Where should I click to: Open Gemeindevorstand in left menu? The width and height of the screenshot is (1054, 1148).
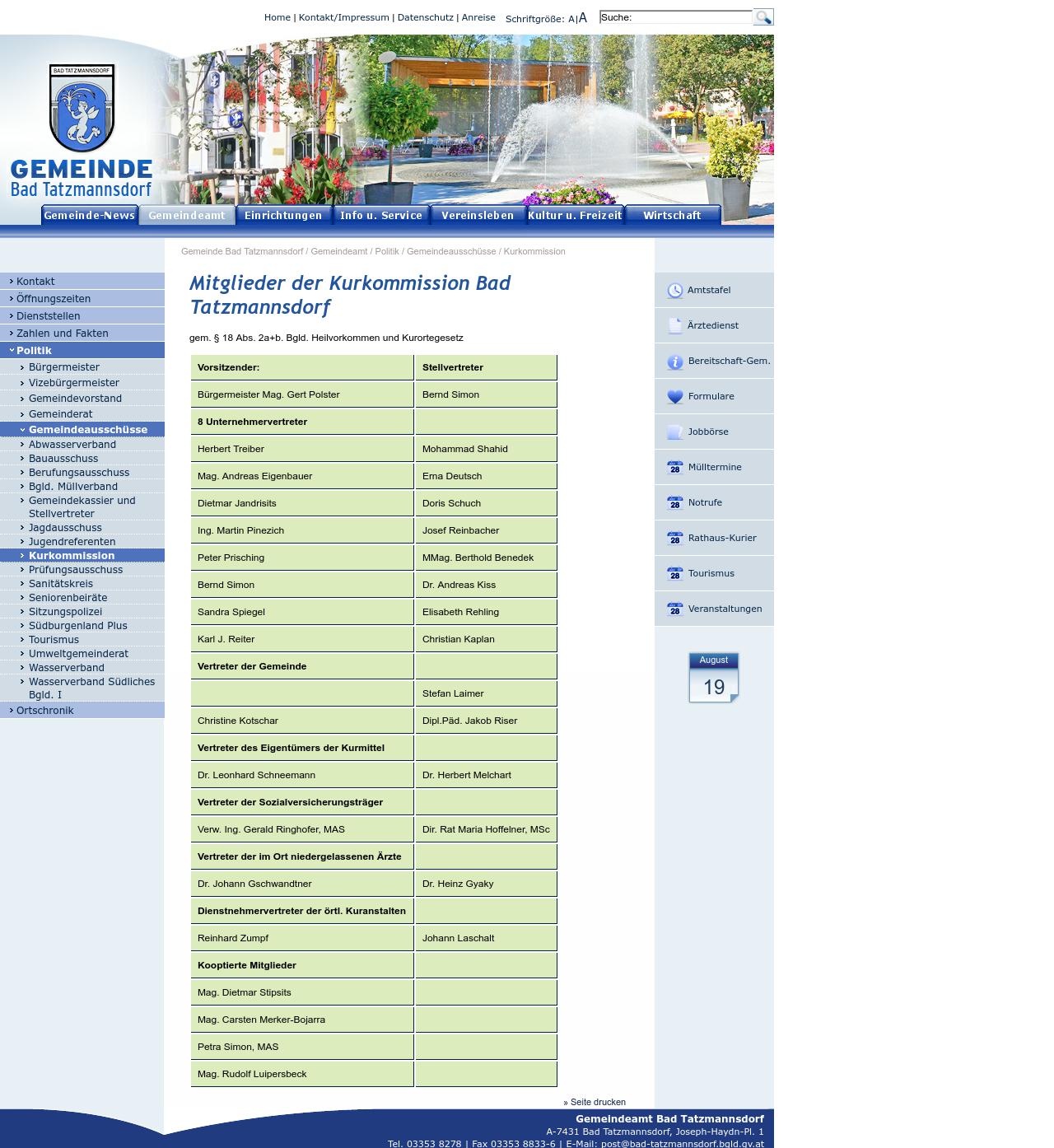tap(82, 399)
